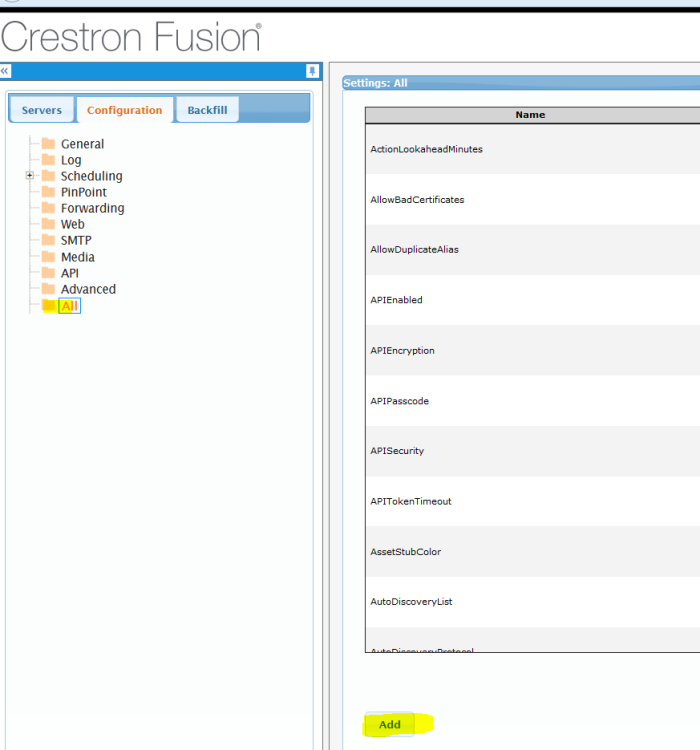Screen dimensions: 700x750
Task: Collapse the sidebar with double-chevron icon
Action: (5, 71)
